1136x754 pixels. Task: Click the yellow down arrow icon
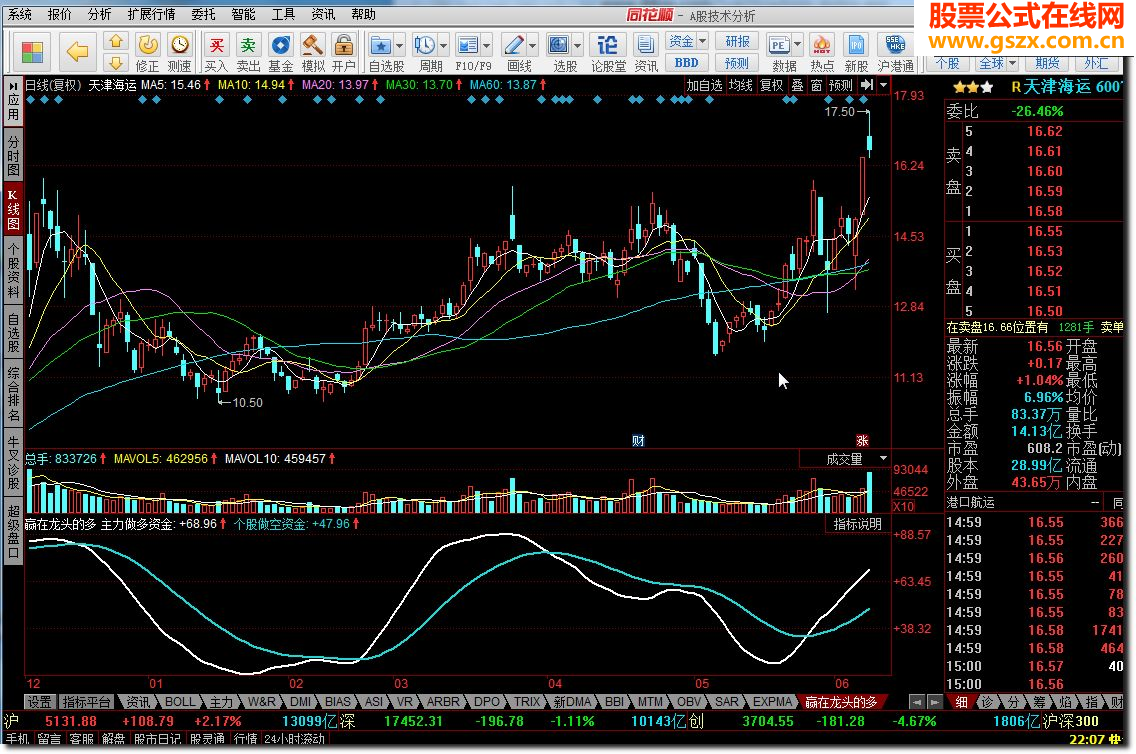(115, 63)
